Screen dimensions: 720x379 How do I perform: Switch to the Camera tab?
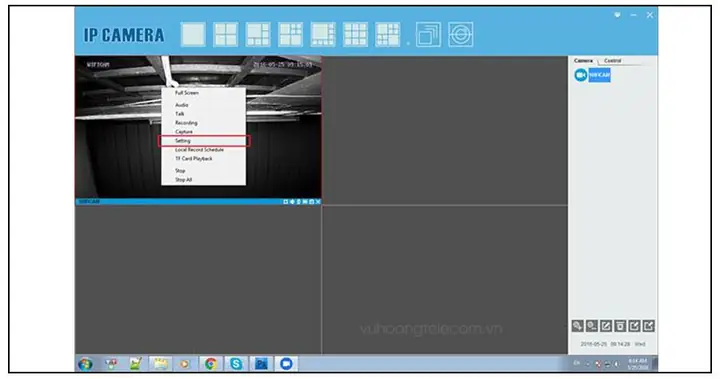(583, 61)
